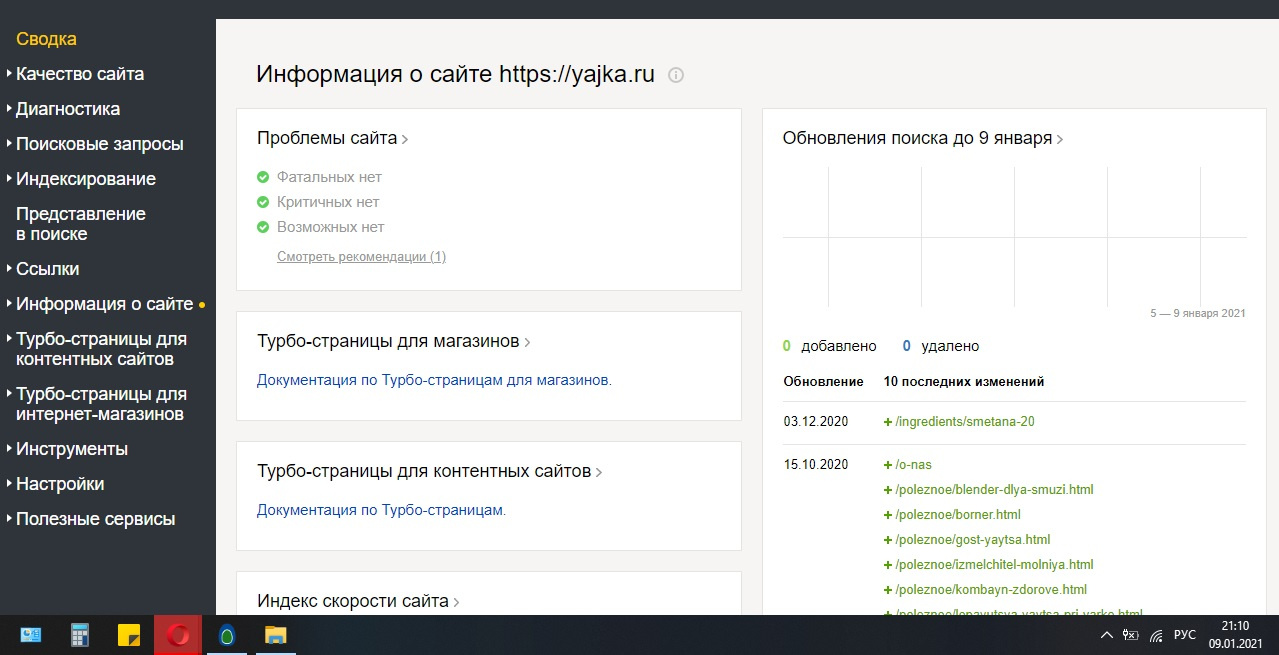
Task: Click the battery status tray icon
Action: (1132, 635)
